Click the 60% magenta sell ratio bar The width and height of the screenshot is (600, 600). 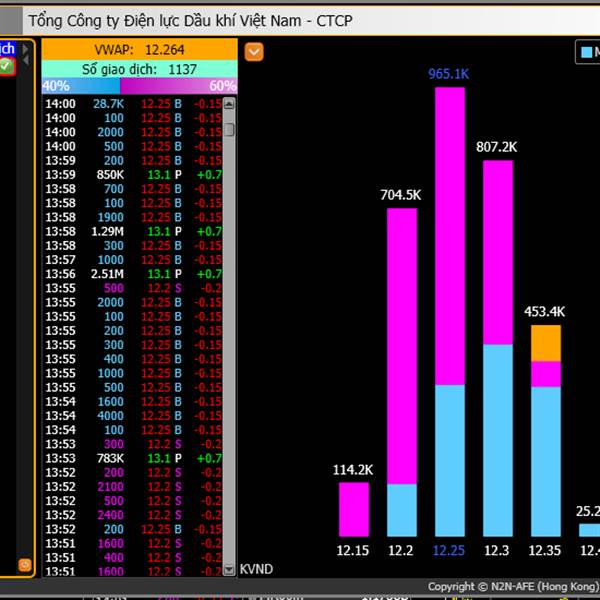pyautogui.click(x=179, y=86)
